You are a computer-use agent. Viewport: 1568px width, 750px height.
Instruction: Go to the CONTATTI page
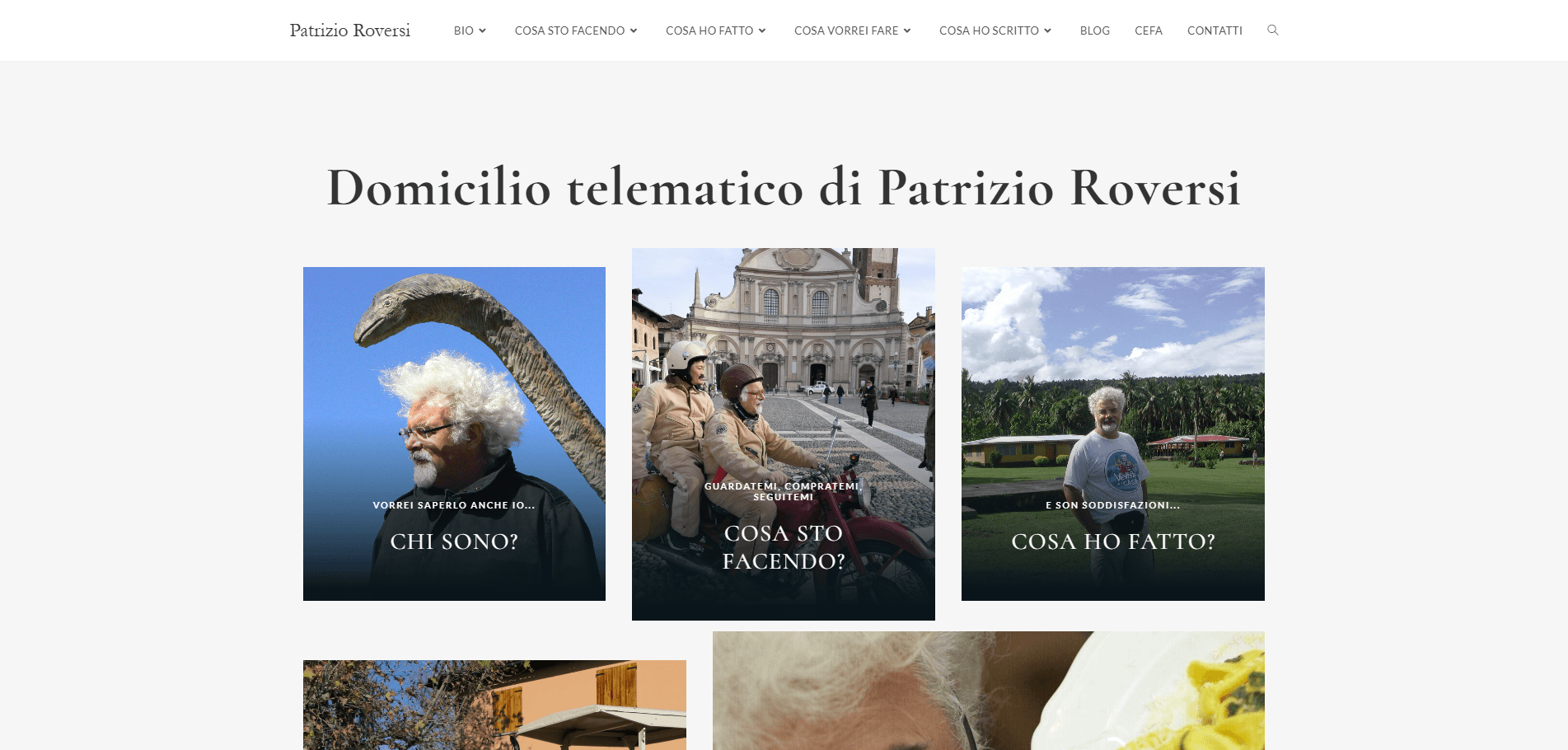coord(1215,30)
